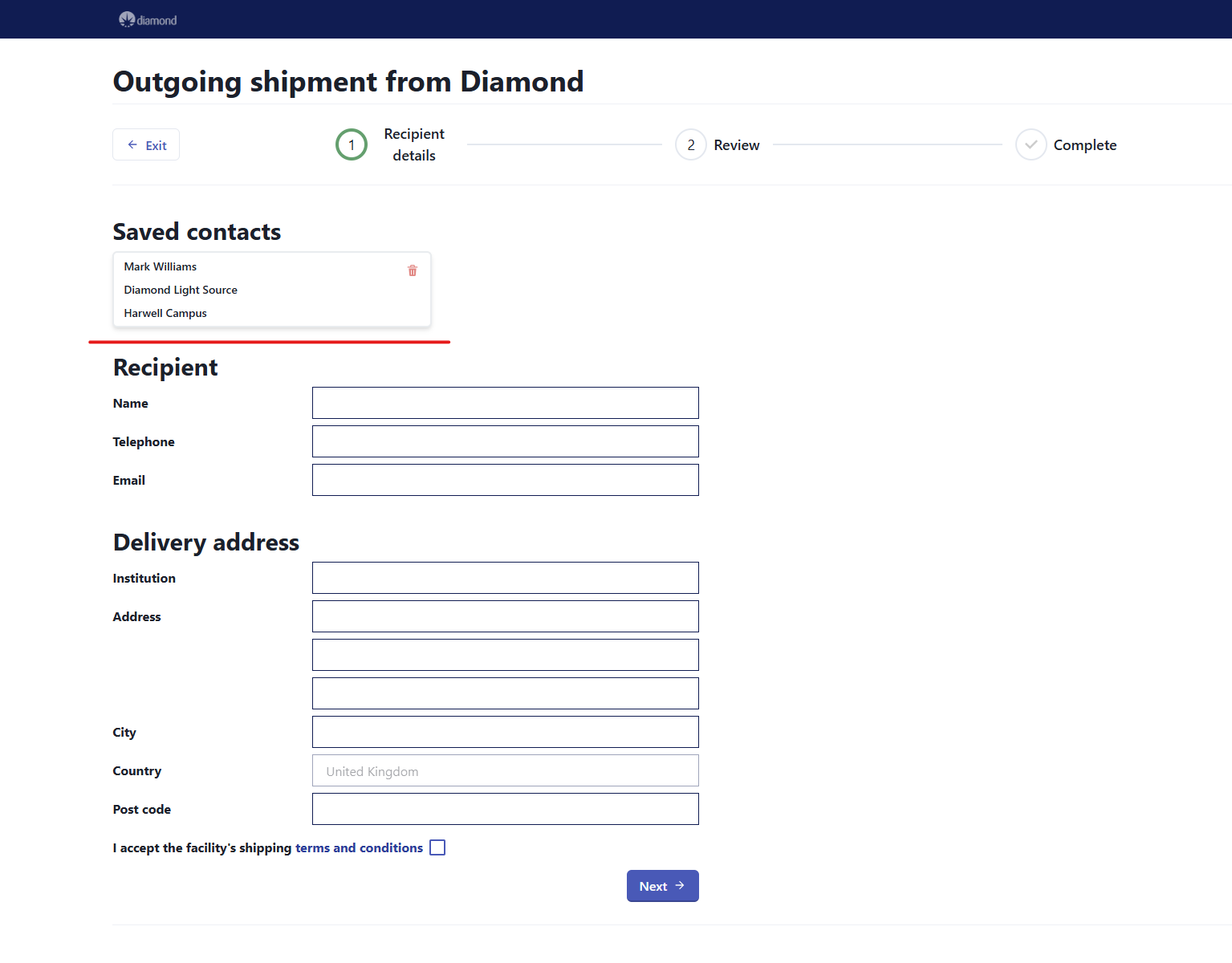Image resolution: width=1232 pixels, height=963 pixels.
Task: Open the Country field showing United Kingdom
Action: click(x=506, y=770)
